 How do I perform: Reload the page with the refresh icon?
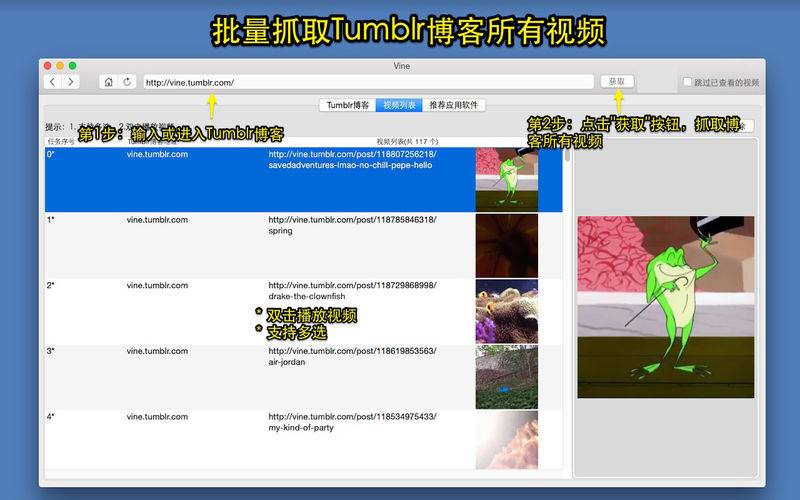pyautogui.click(x=127, y=82)
